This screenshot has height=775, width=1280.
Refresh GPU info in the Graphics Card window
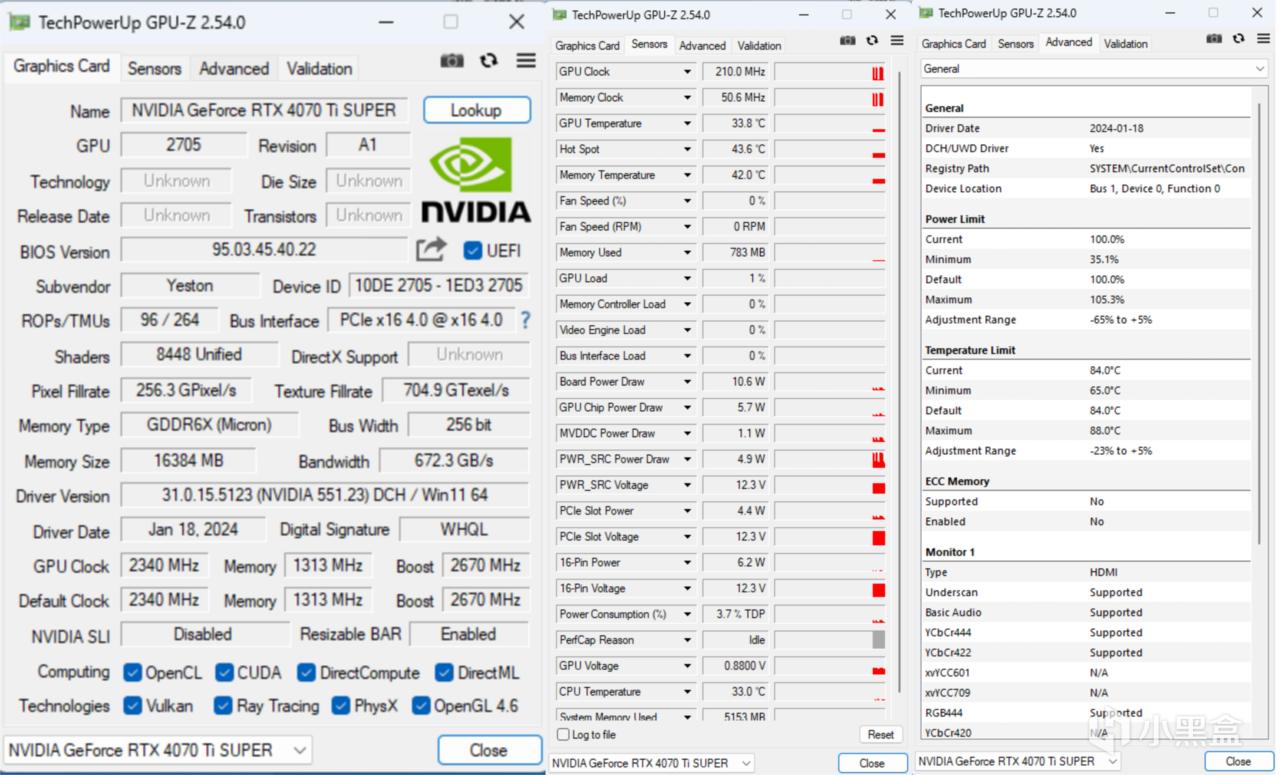coord(489,61)
